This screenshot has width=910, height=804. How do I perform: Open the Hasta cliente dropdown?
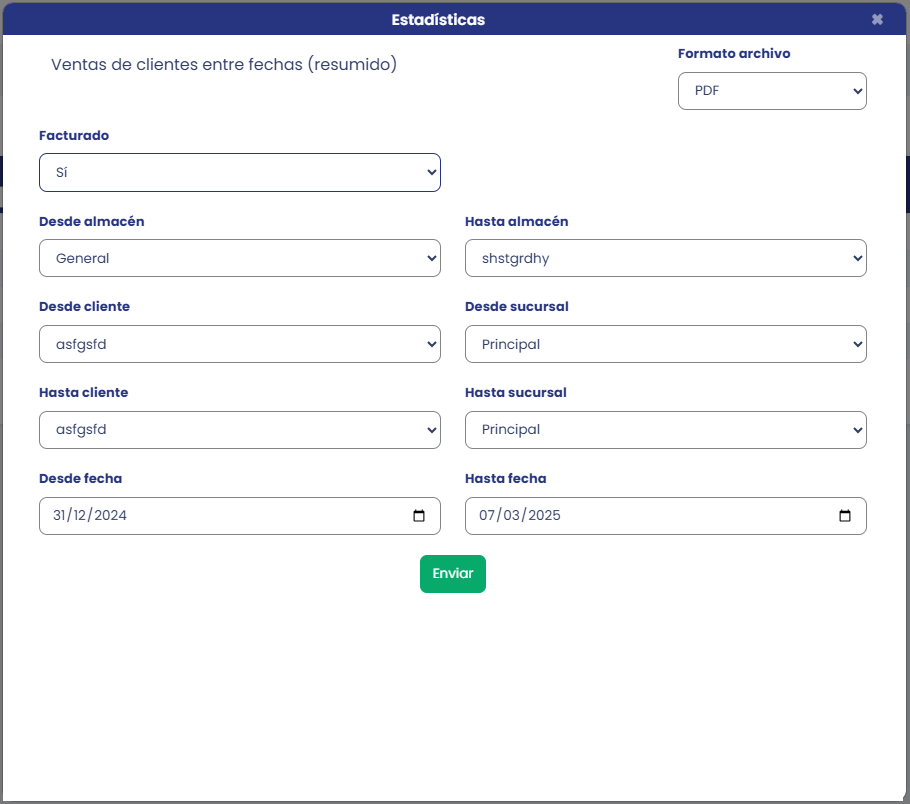(240, 430)
